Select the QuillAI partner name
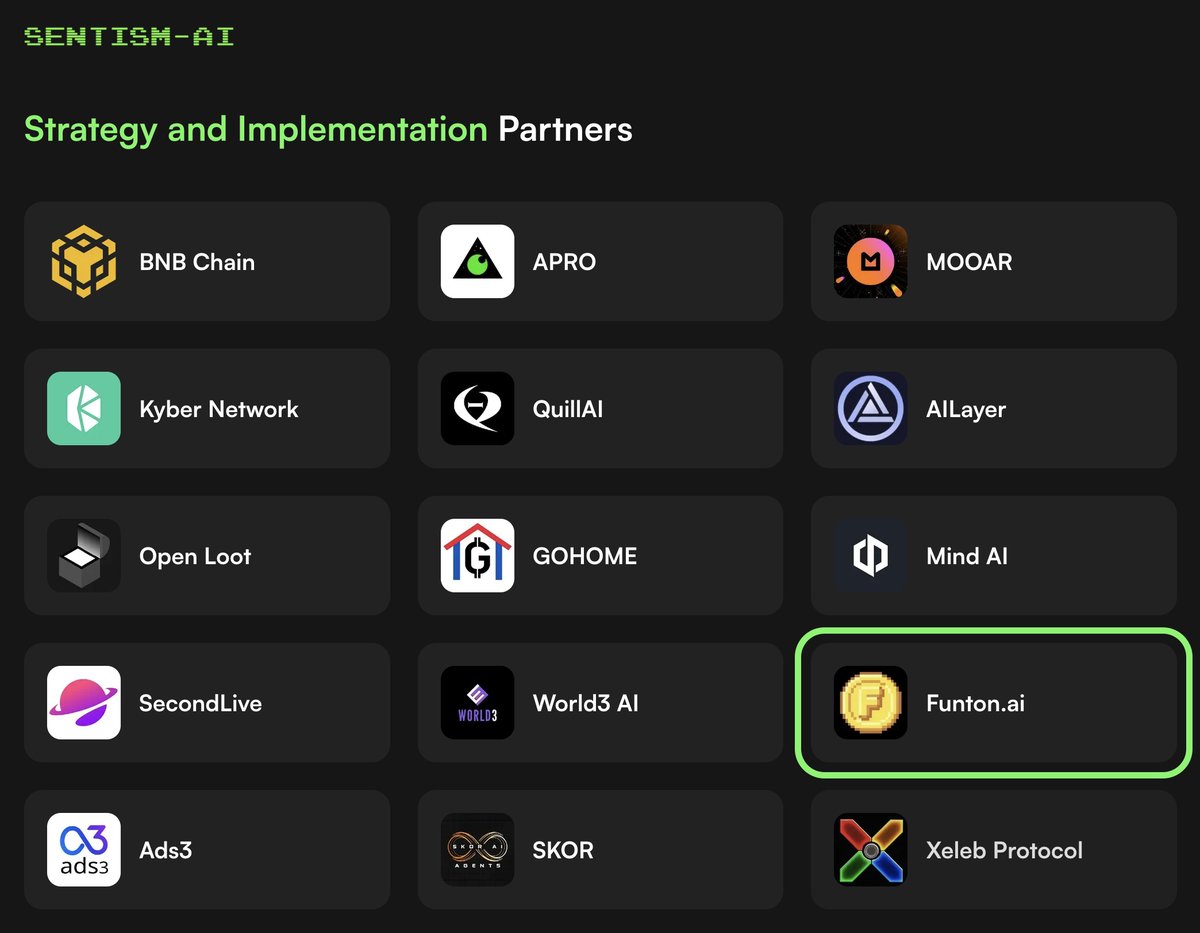The height and width of the screenshot is (933, 1200). (568, 409)
